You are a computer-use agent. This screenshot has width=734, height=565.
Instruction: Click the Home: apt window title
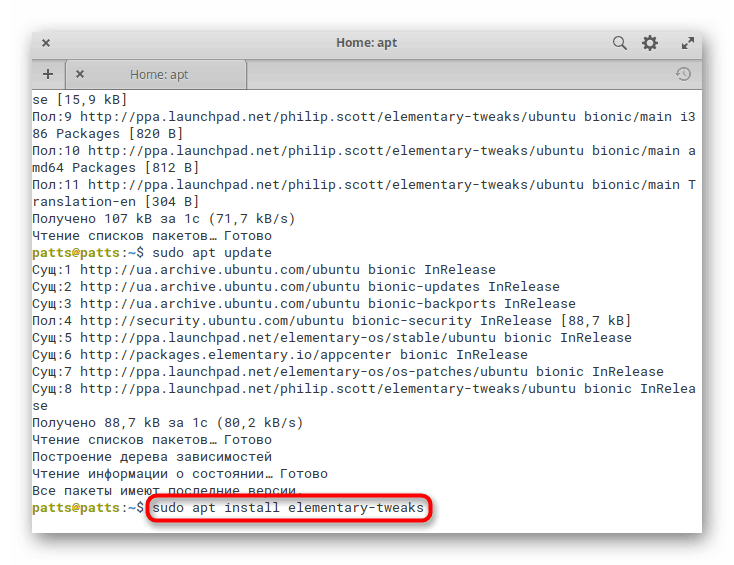(x=366, y=43)
